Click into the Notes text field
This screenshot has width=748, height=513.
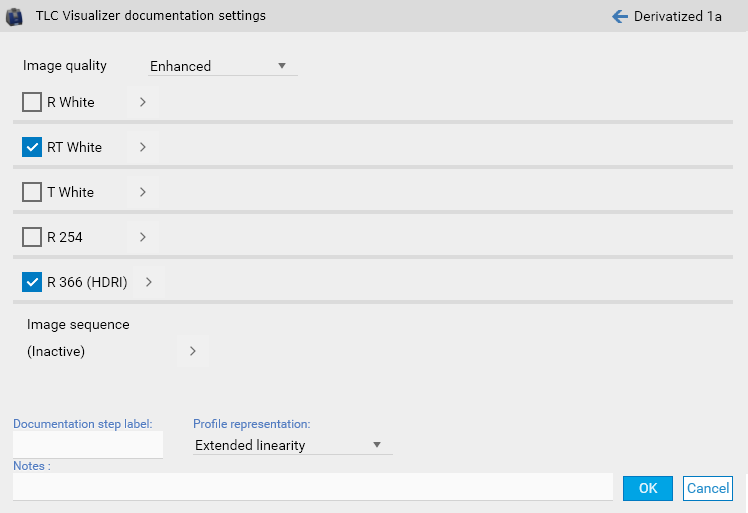click(312, 487)
